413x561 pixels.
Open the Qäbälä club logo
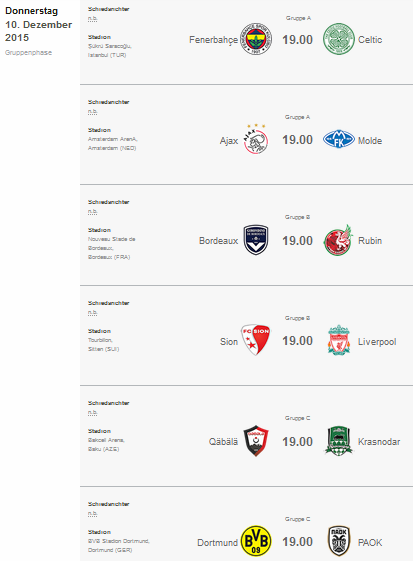pos(256,441)
